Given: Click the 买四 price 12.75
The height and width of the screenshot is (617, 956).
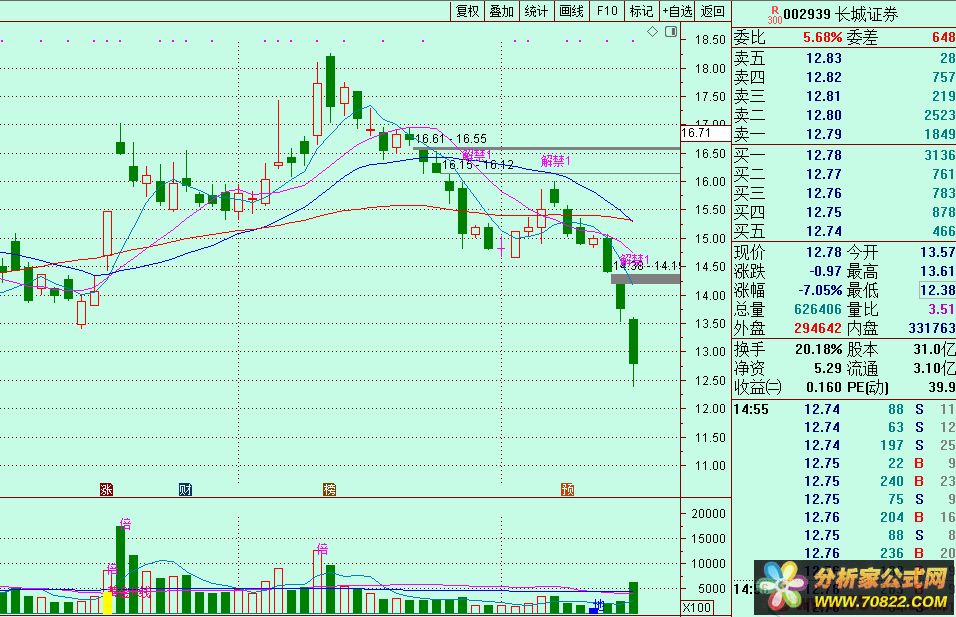Looking at the screenshot, I should tap(824, 212).
